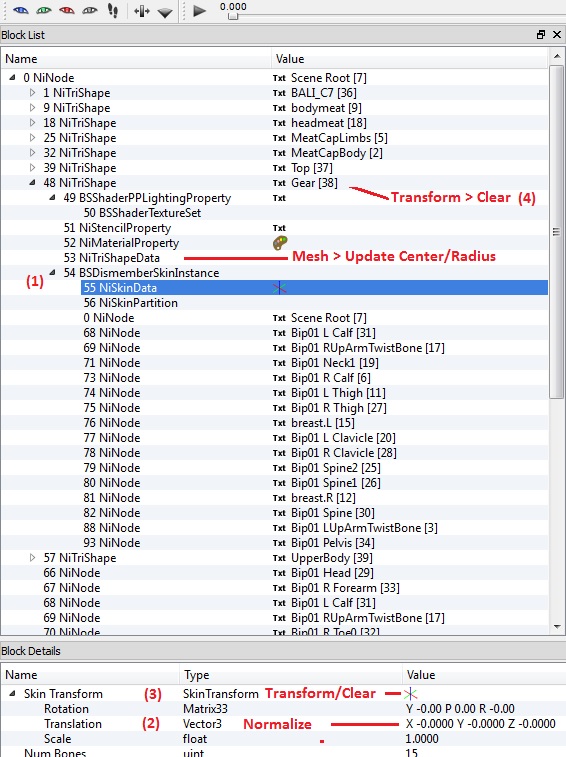Expand the 1 NiTriShape BALI_C7 node

tap(32, 93)
